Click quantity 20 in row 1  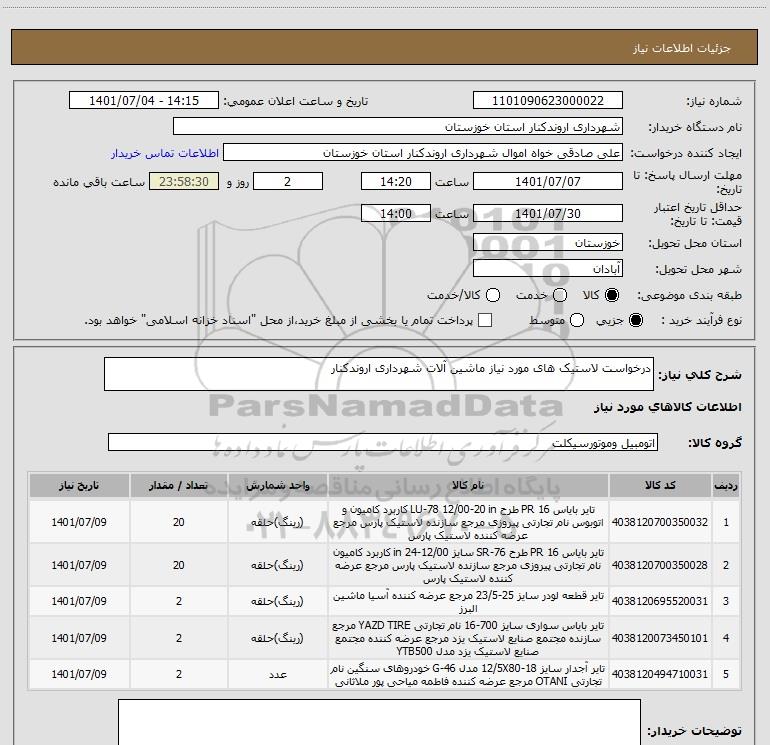click(178, 522)
